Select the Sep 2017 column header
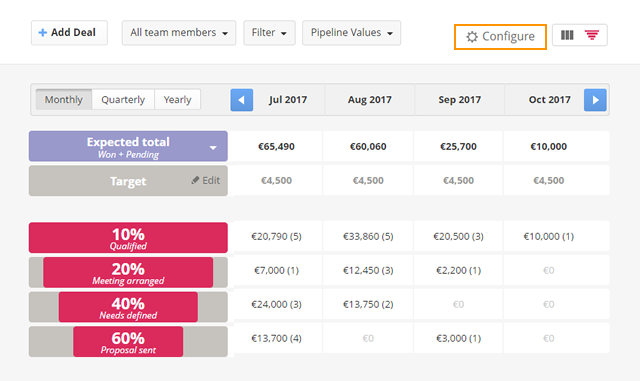 click(x=460, y=100)
